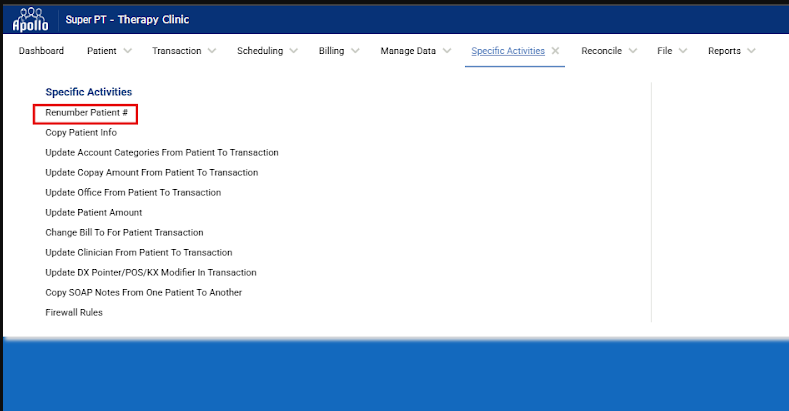
Task: Open Update Patient Amount activity
Action: tap(94, 213)
